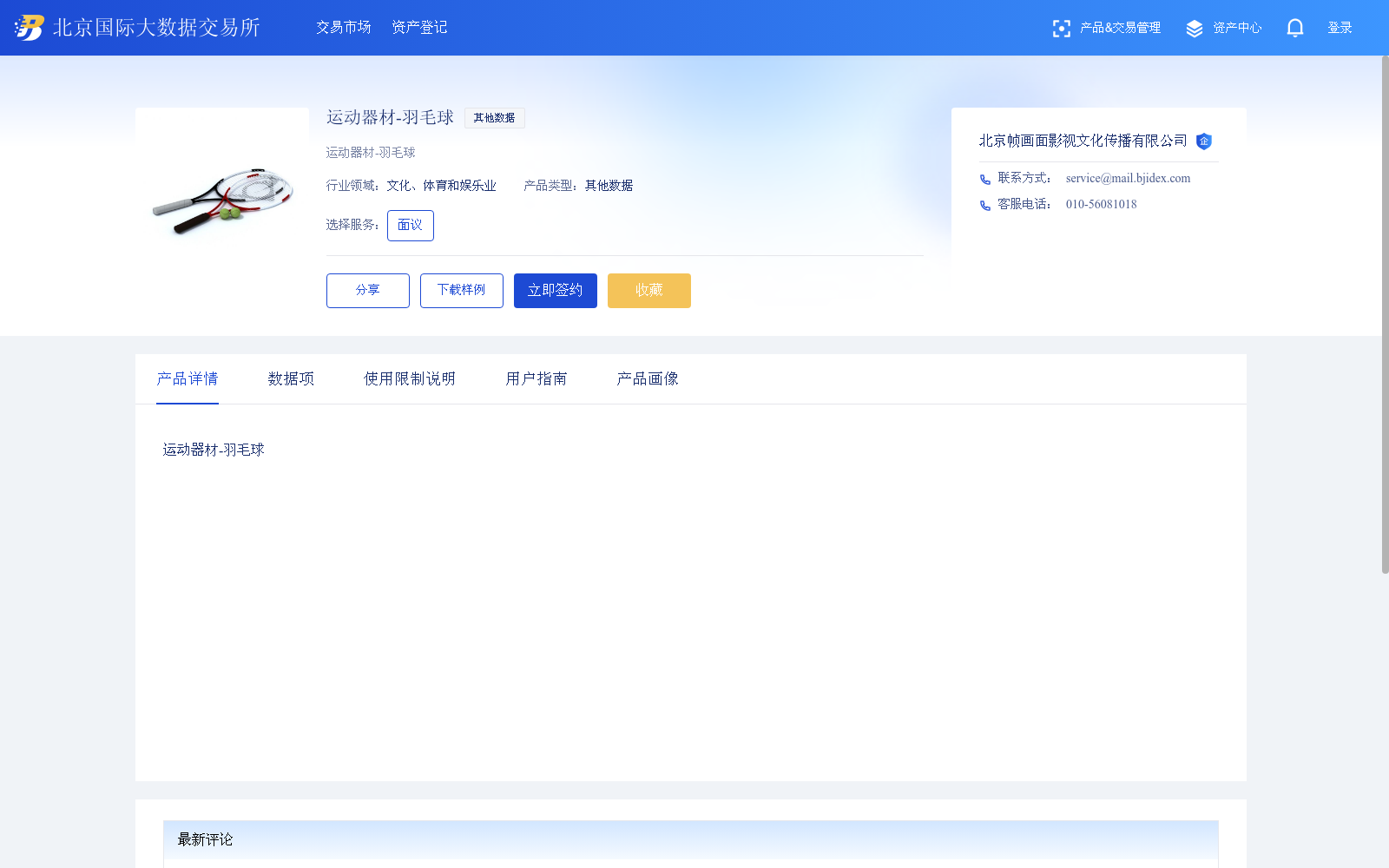Switch to the 产品画像 tab
This screenshot has width=1389, height=868.
coord(648,379)
